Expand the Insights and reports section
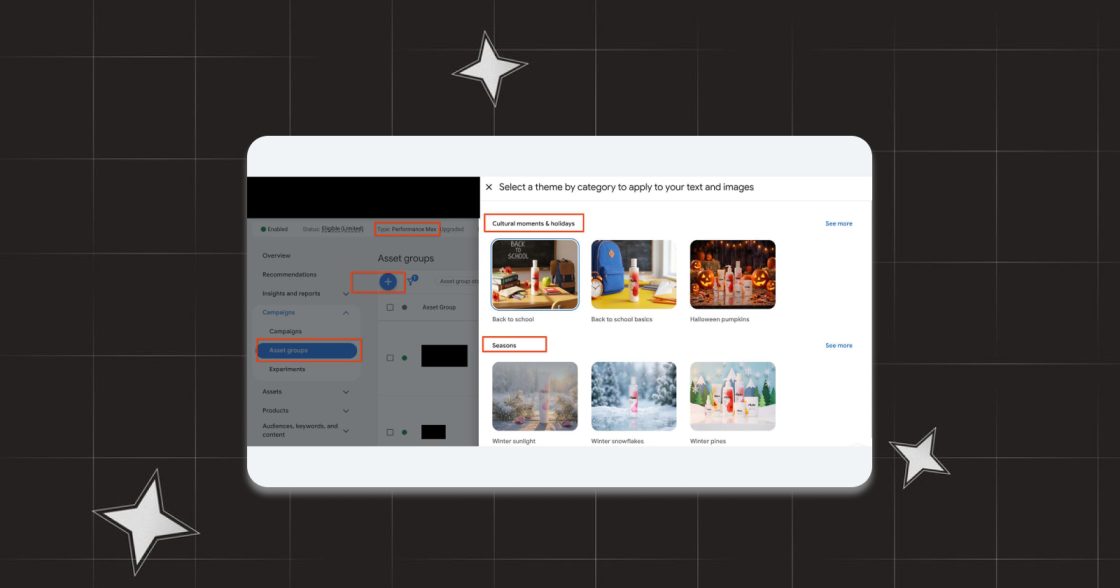Image resolution: width=1120 pixels, height=588 pixels. pos(346,294)
